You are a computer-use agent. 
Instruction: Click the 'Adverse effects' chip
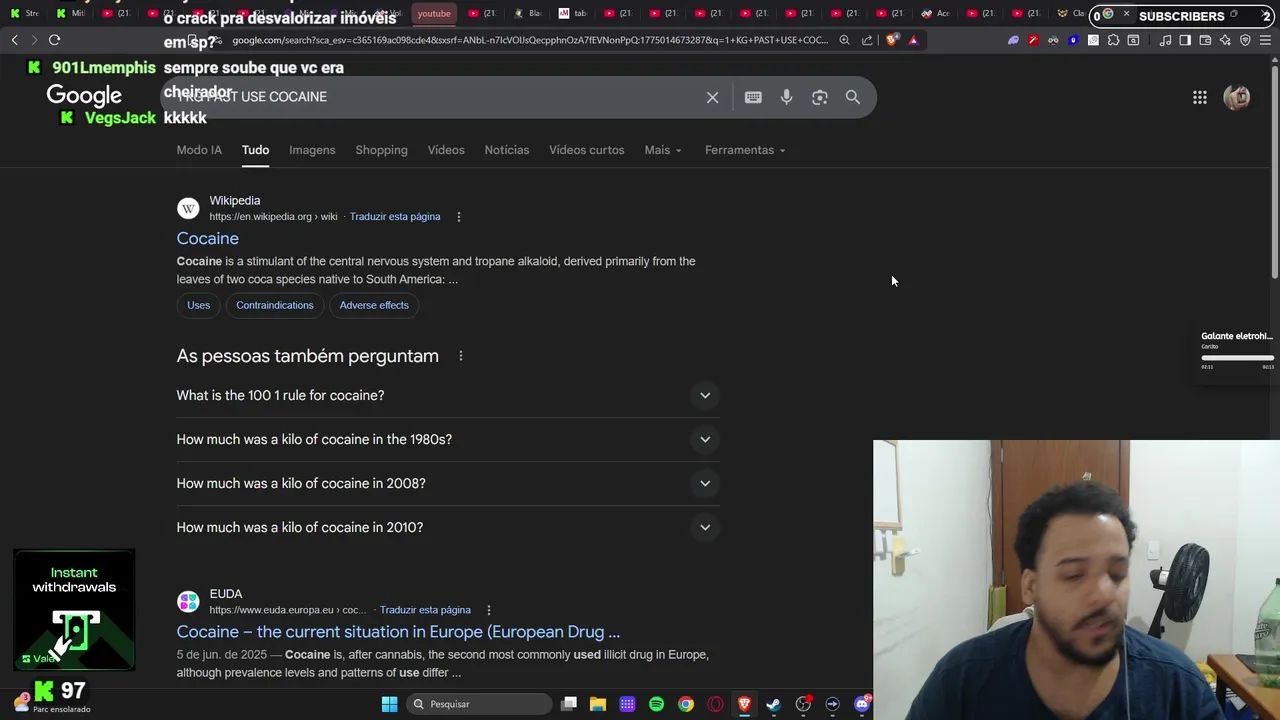(x=374, y=305)
